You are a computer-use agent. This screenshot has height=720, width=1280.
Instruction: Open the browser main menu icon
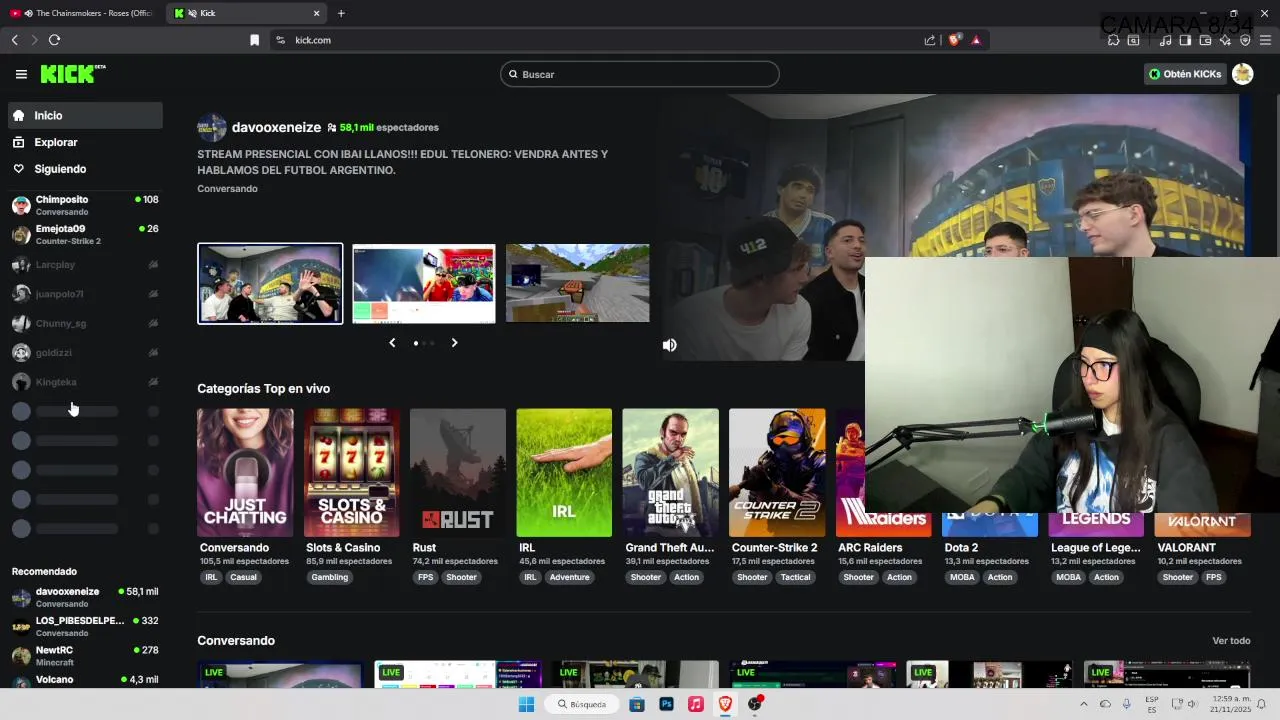[1266, 40]
